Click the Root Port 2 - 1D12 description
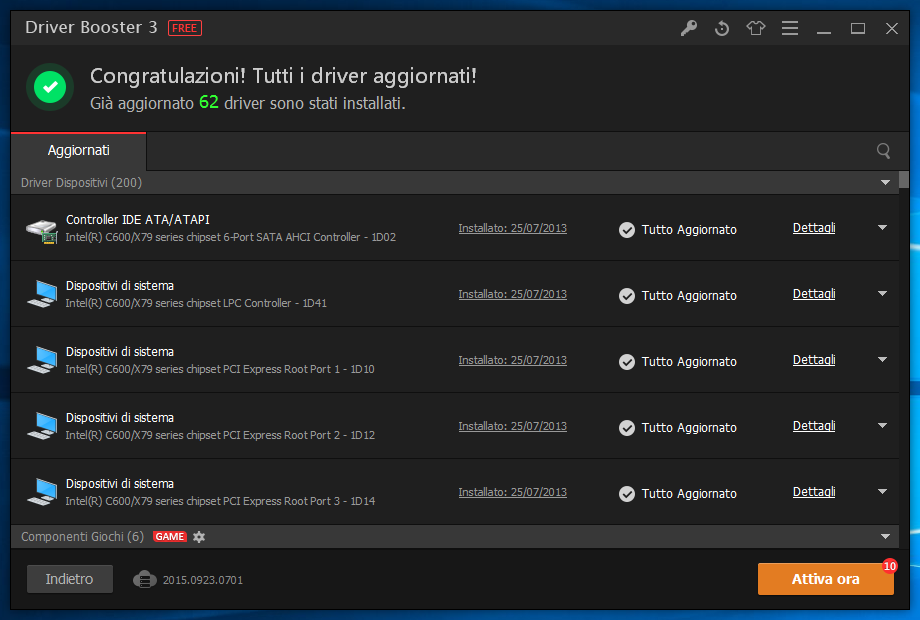Image resolution: width=920 pixels, height=620 pixels. (220, 435)
